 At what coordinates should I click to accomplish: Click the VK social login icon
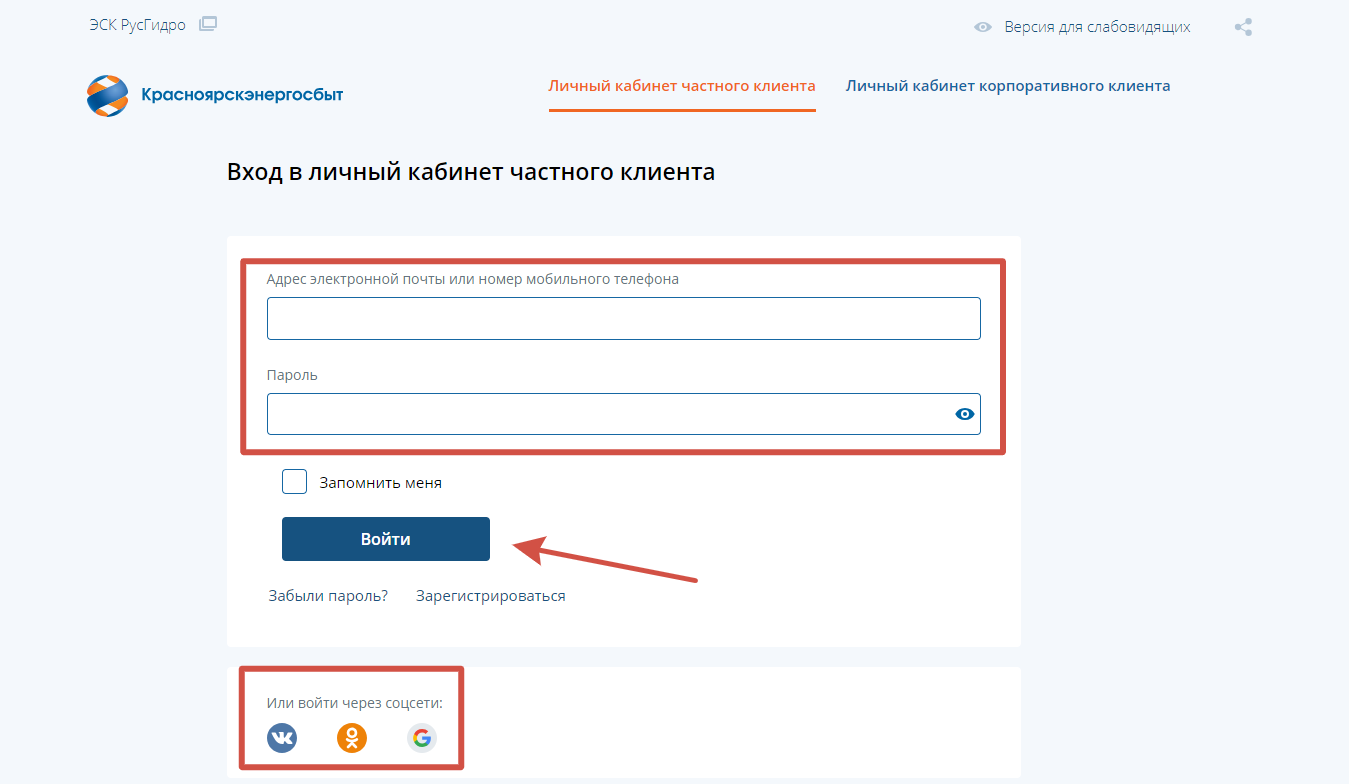coord(282,738)
